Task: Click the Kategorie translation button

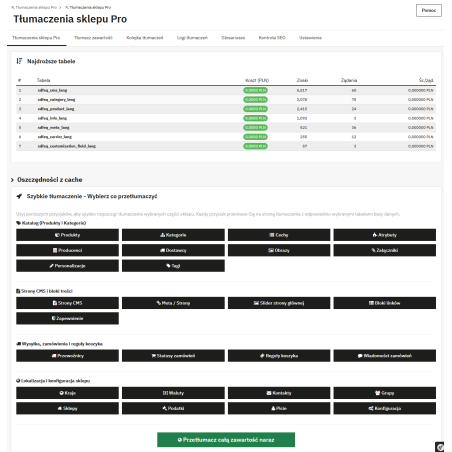Action: coord(173,235)
